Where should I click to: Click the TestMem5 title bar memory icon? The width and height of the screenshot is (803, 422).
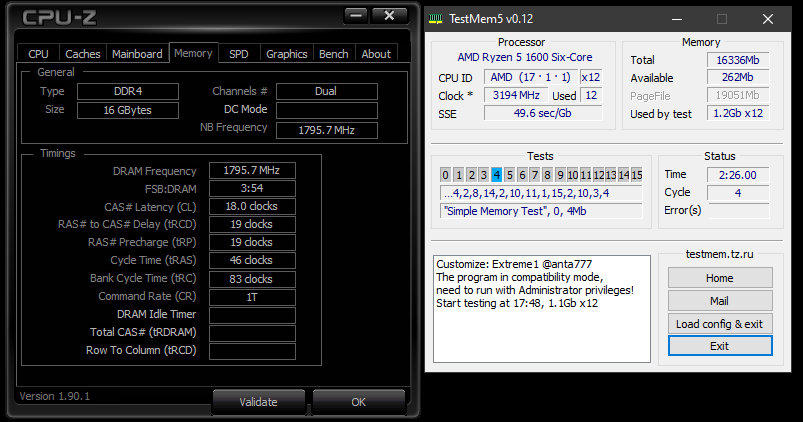tap(435, 19)
